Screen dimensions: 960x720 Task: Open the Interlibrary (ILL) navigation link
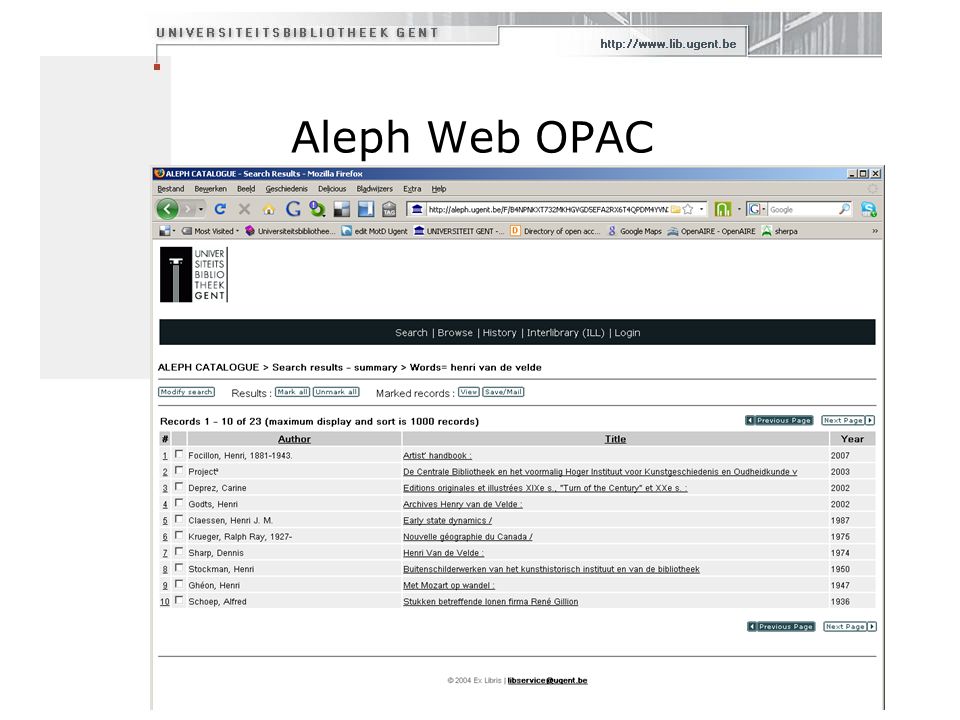(x=565, y=332)
